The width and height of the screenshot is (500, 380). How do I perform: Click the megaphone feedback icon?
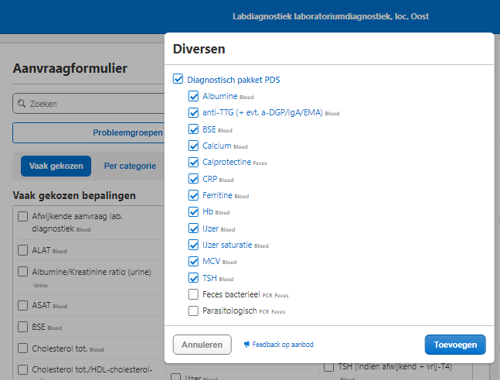(246, 344)
